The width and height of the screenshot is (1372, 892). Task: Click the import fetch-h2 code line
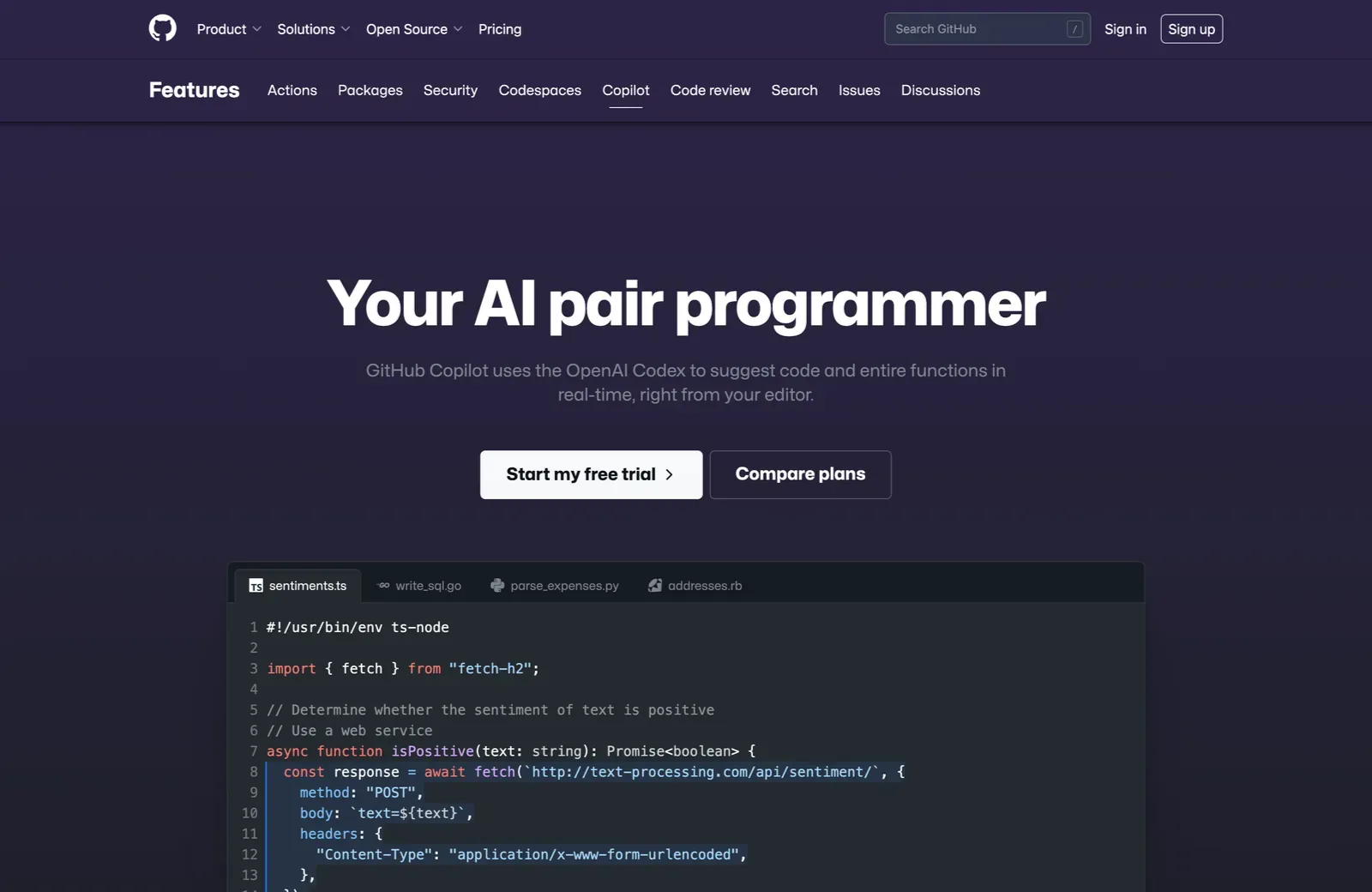(x=403, y=668)
